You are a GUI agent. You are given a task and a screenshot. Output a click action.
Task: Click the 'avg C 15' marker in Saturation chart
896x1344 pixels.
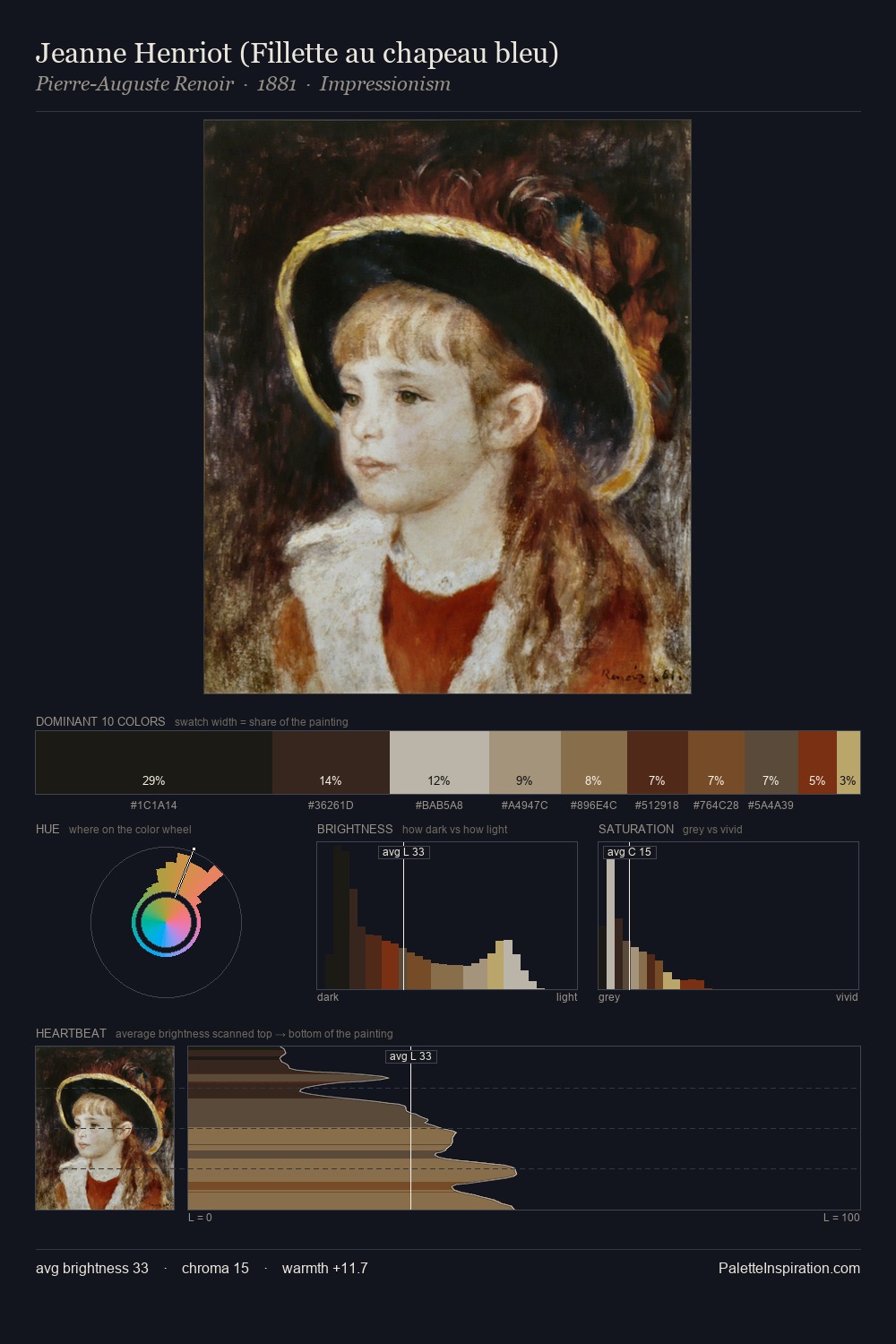629,852
